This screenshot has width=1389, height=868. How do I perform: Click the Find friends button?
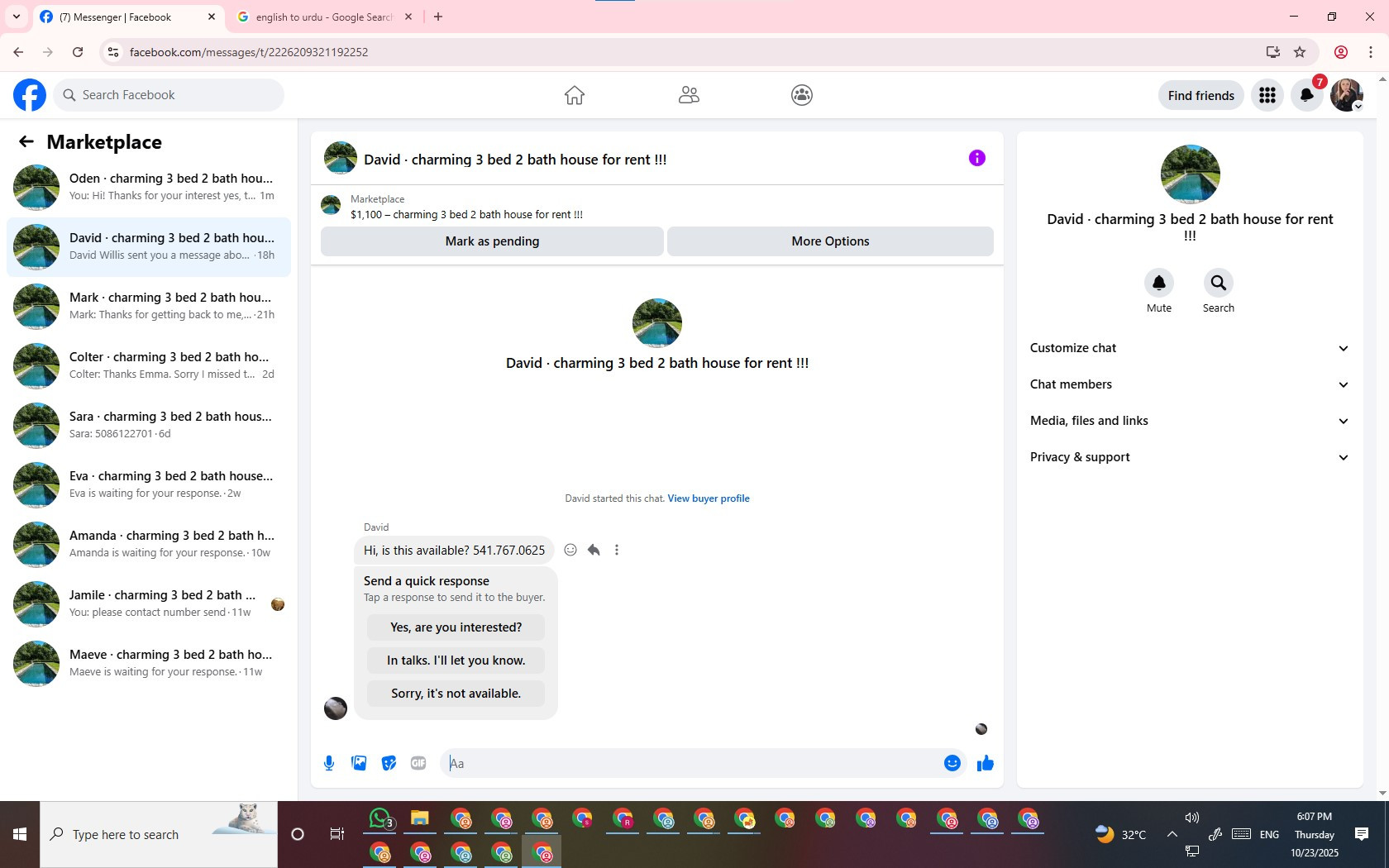click(1200, 95)
